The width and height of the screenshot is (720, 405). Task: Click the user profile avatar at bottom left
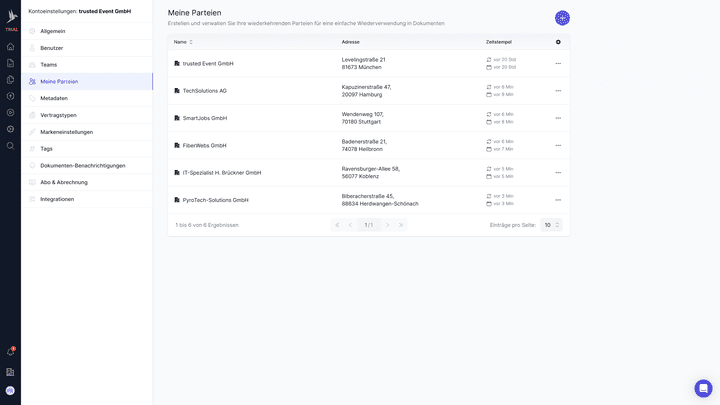pyautogui.click(x=10, y=390)
